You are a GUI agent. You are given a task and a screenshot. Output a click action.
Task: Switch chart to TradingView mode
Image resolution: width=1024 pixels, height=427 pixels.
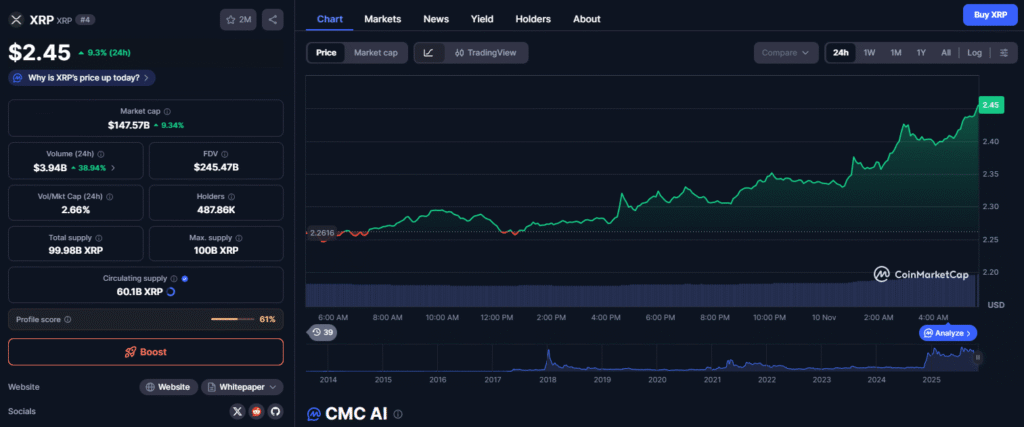485,53
